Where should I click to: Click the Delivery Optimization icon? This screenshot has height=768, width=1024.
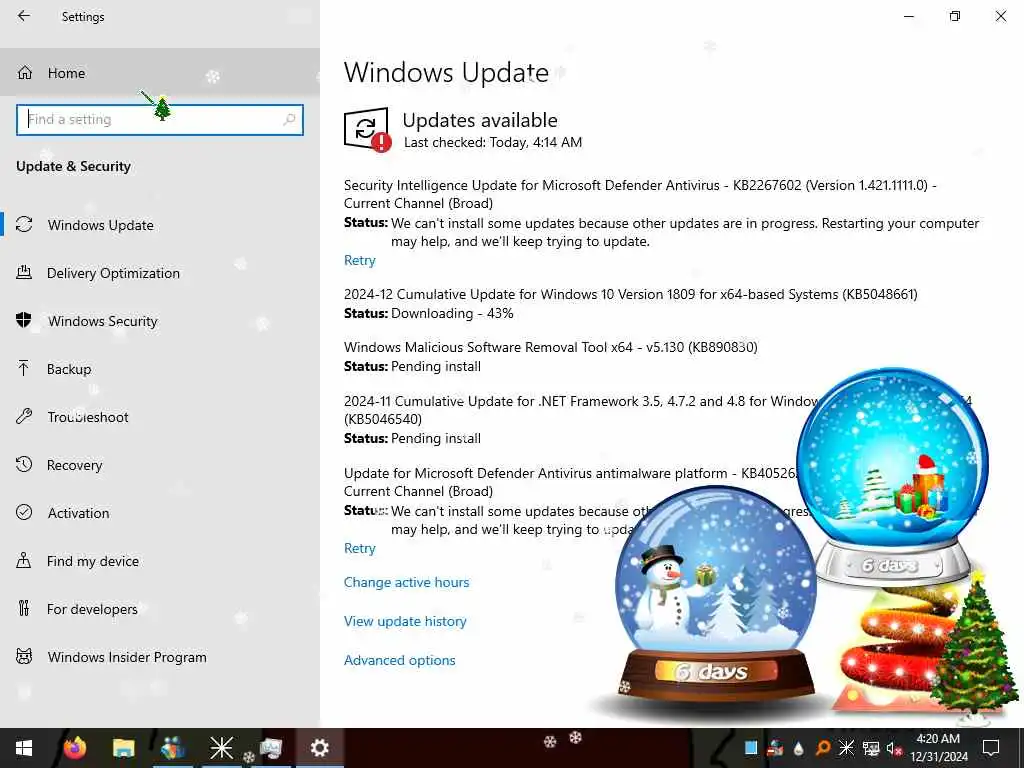click(x=24, y=273)
